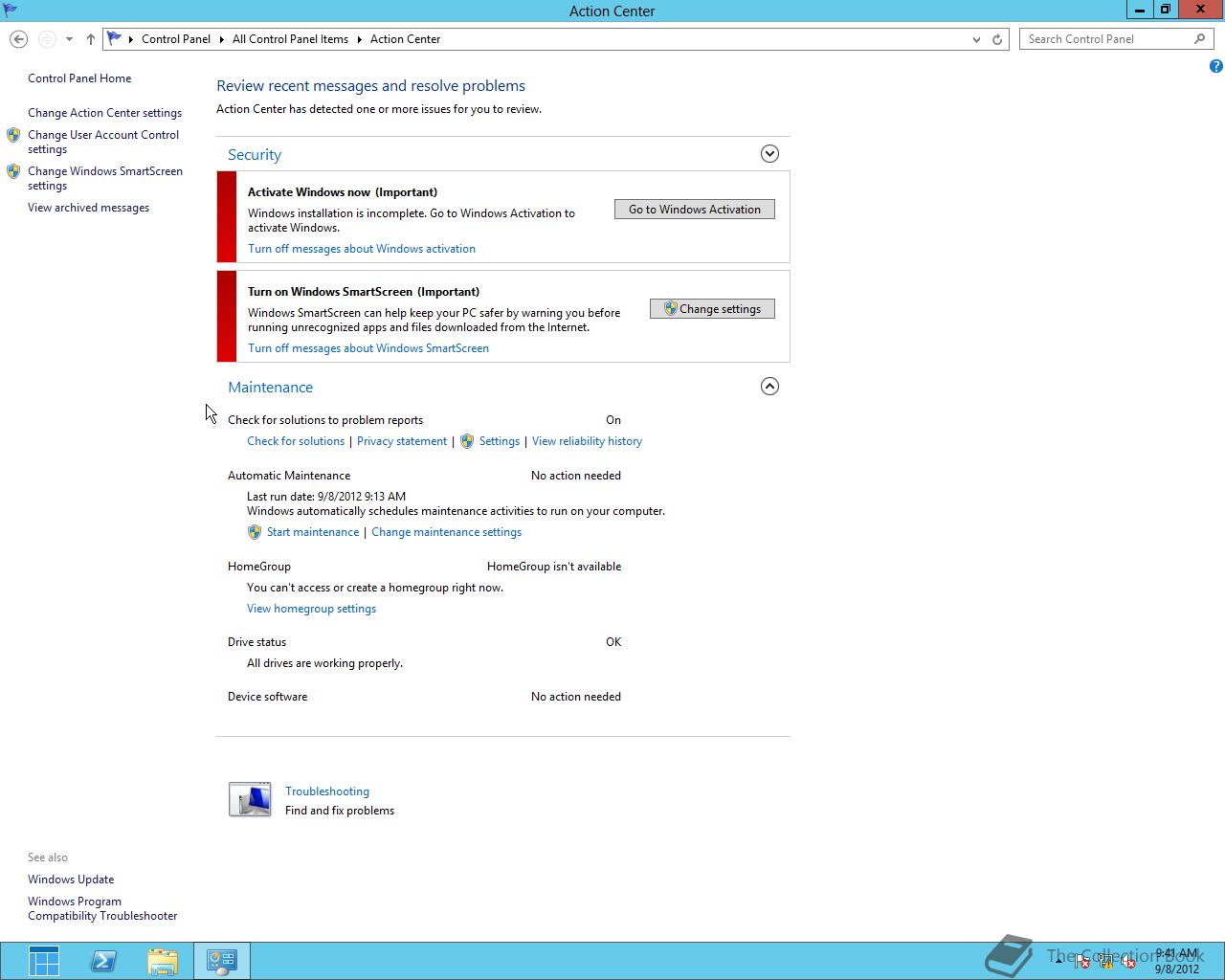Click shield beside Change Windows SmartScreen settings

pyautogui.click(x=13, y=171)
